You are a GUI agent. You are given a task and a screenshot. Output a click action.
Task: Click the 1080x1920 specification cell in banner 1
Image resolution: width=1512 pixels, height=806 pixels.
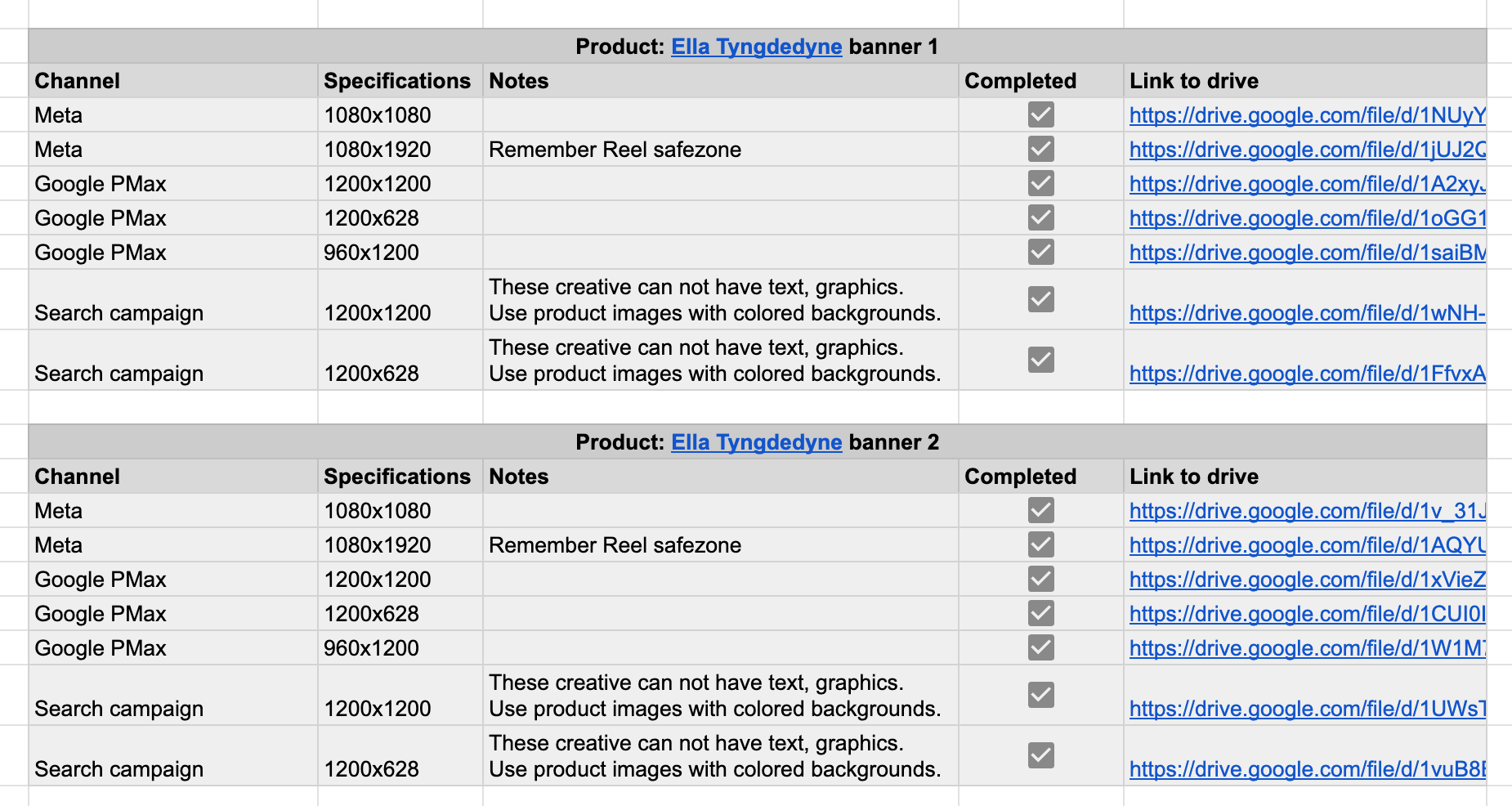coord(400,150)
